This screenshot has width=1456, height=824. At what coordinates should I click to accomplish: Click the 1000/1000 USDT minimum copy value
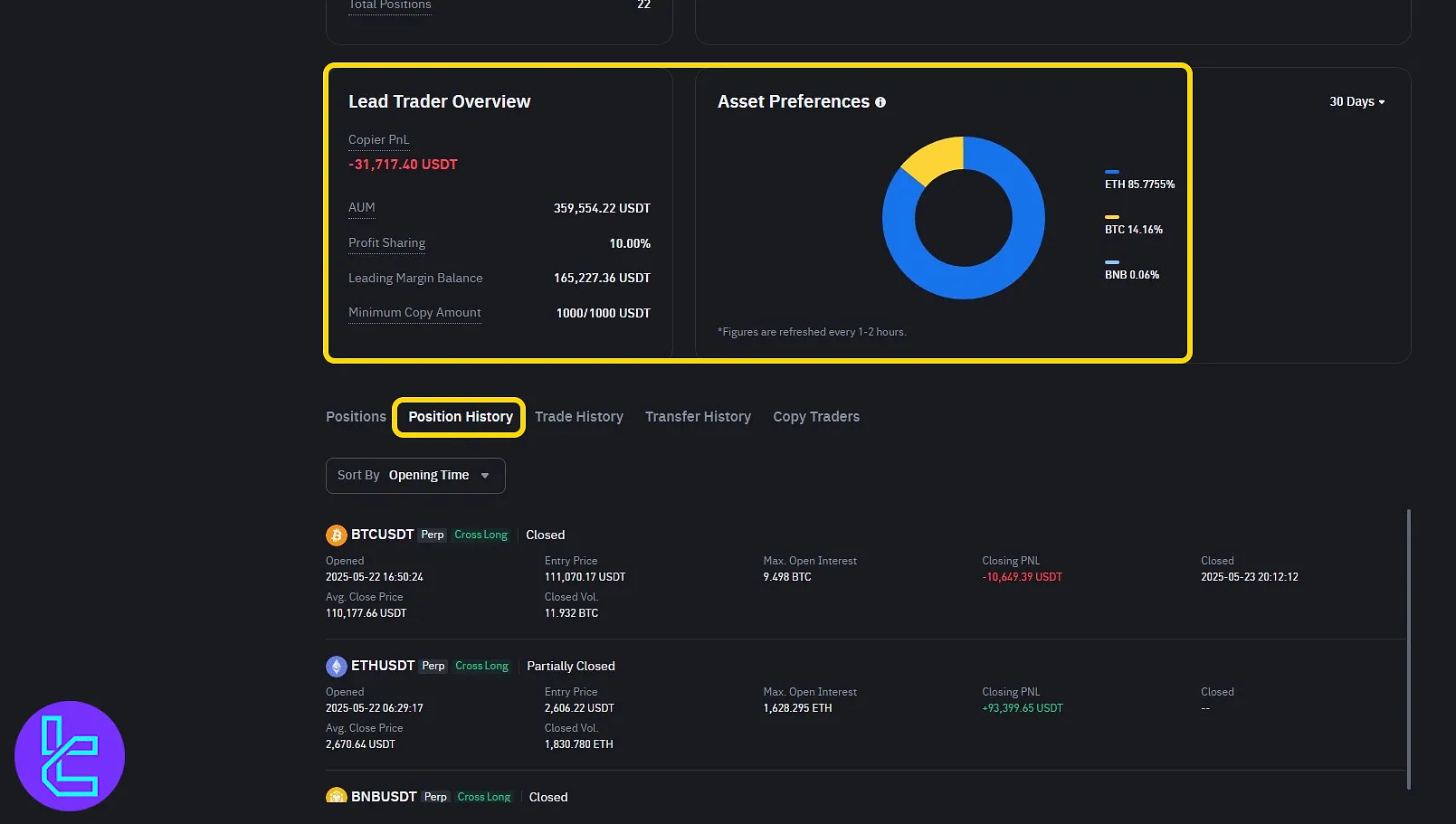pos(603,314)
